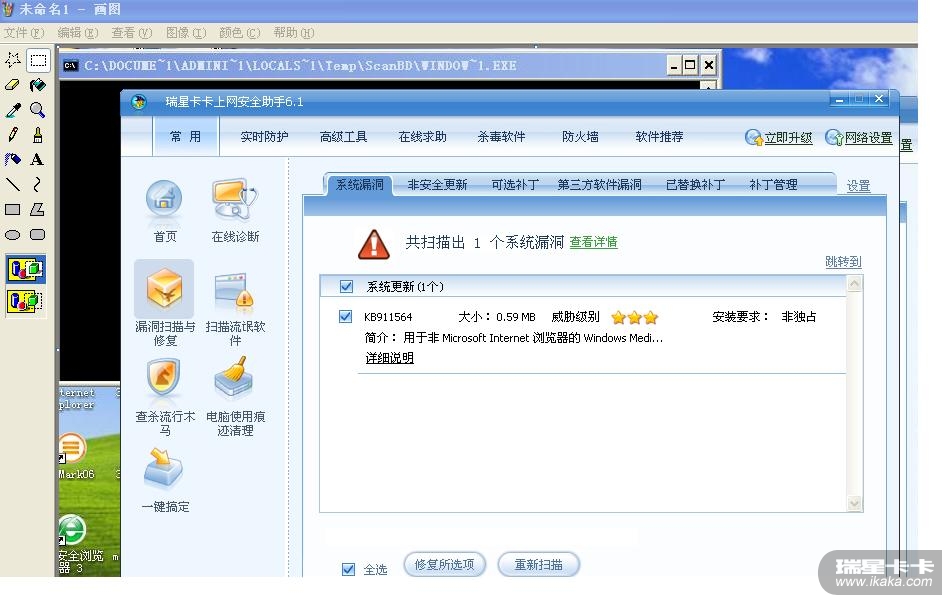Select the Airbrush tool in Paint
This screenshot has width=952, height=602.
(x=13, y=160)
